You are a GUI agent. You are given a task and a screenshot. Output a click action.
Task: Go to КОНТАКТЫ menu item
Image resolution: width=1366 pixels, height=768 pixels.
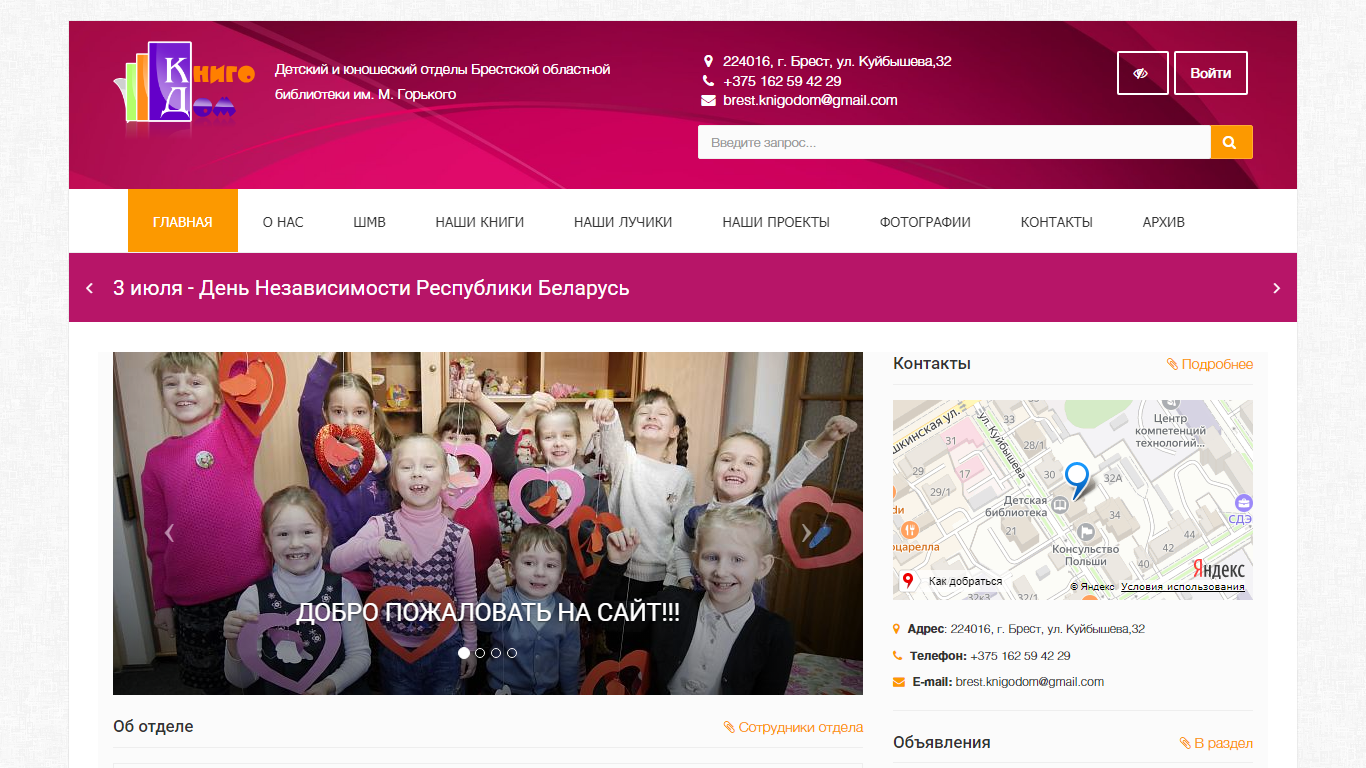click(x=1057, y=222)
